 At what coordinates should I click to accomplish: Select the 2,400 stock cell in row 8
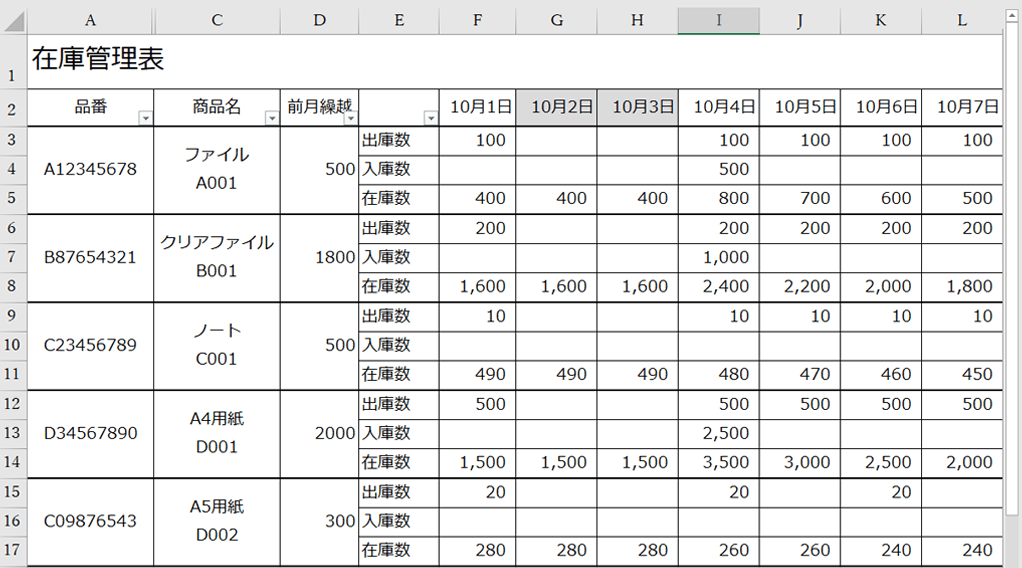click(719, 287)
